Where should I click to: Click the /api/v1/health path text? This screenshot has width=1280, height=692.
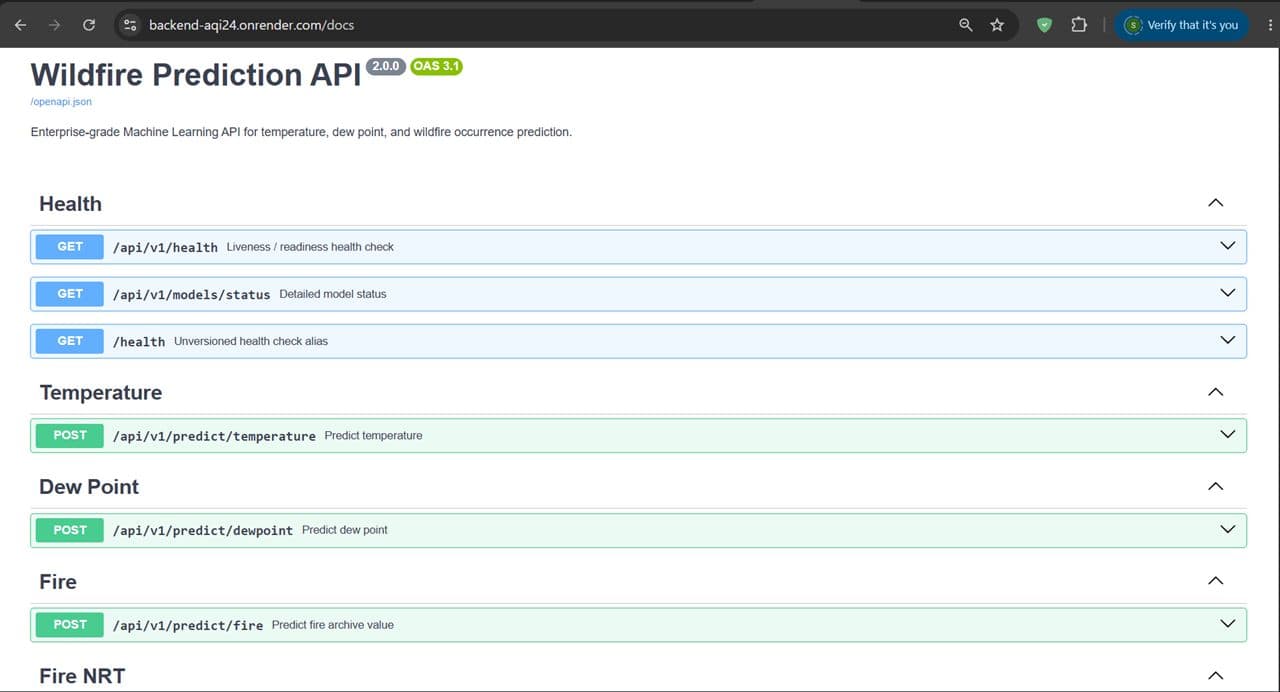[x=165, y=247]
